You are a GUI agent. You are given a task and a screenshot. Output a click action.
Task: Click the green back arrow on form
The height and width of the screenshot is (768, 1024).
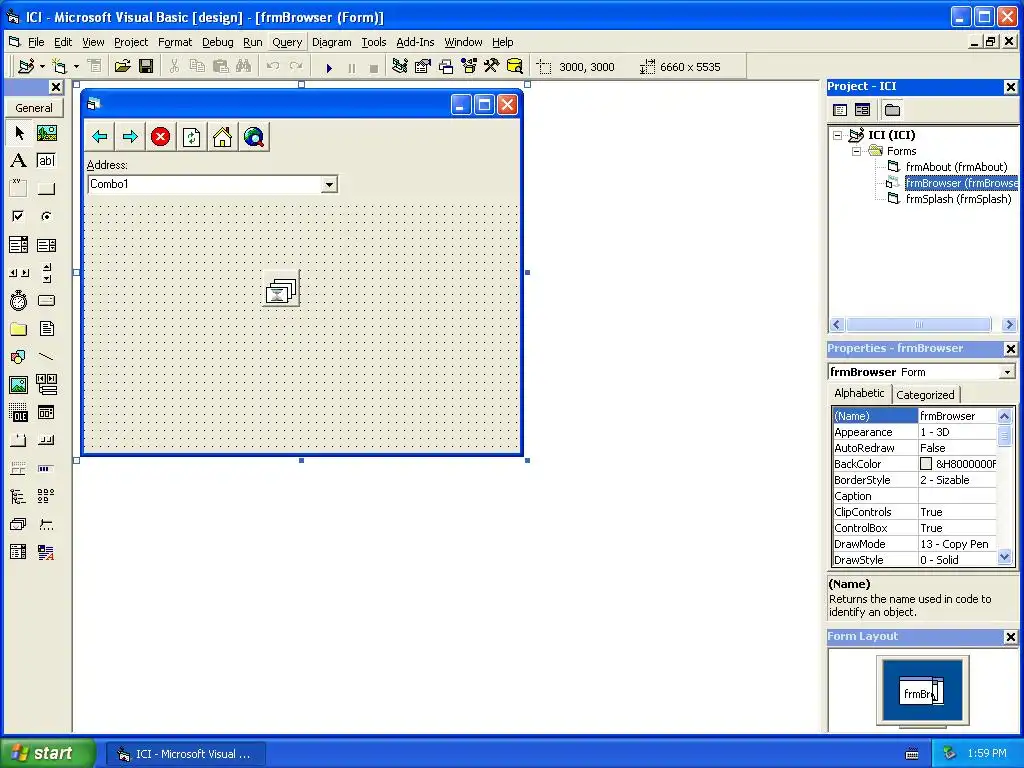pyautogui.click(x=100, y=136)
